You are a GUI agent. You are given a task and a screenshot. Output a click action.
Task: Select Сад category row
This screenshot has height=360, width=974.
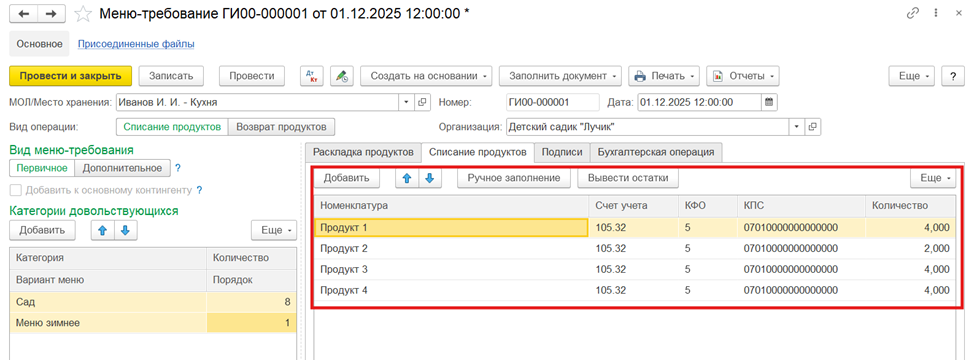pyautogui.click(x=153, y=302)
